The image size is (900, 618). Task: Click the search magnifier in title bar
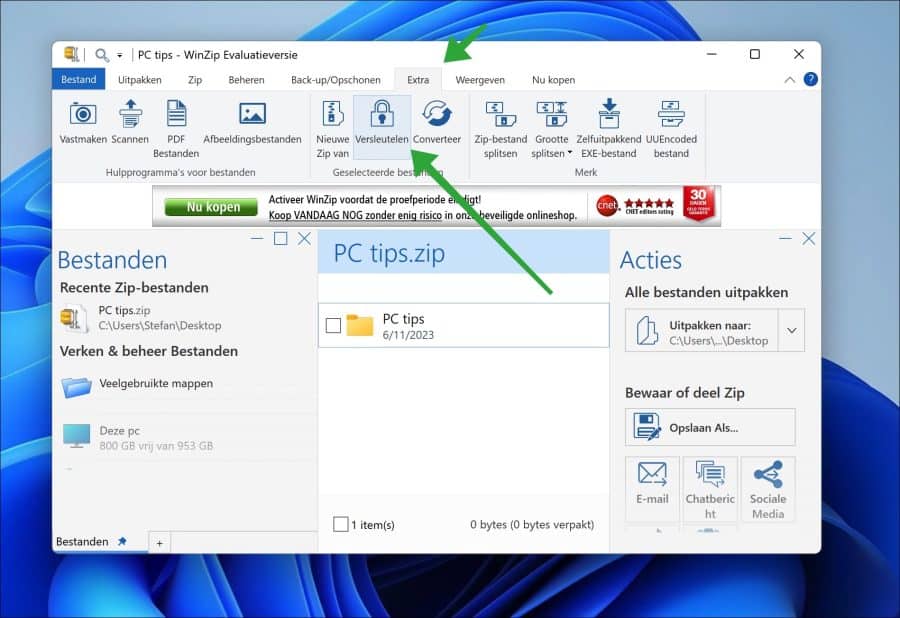point(102,55)
